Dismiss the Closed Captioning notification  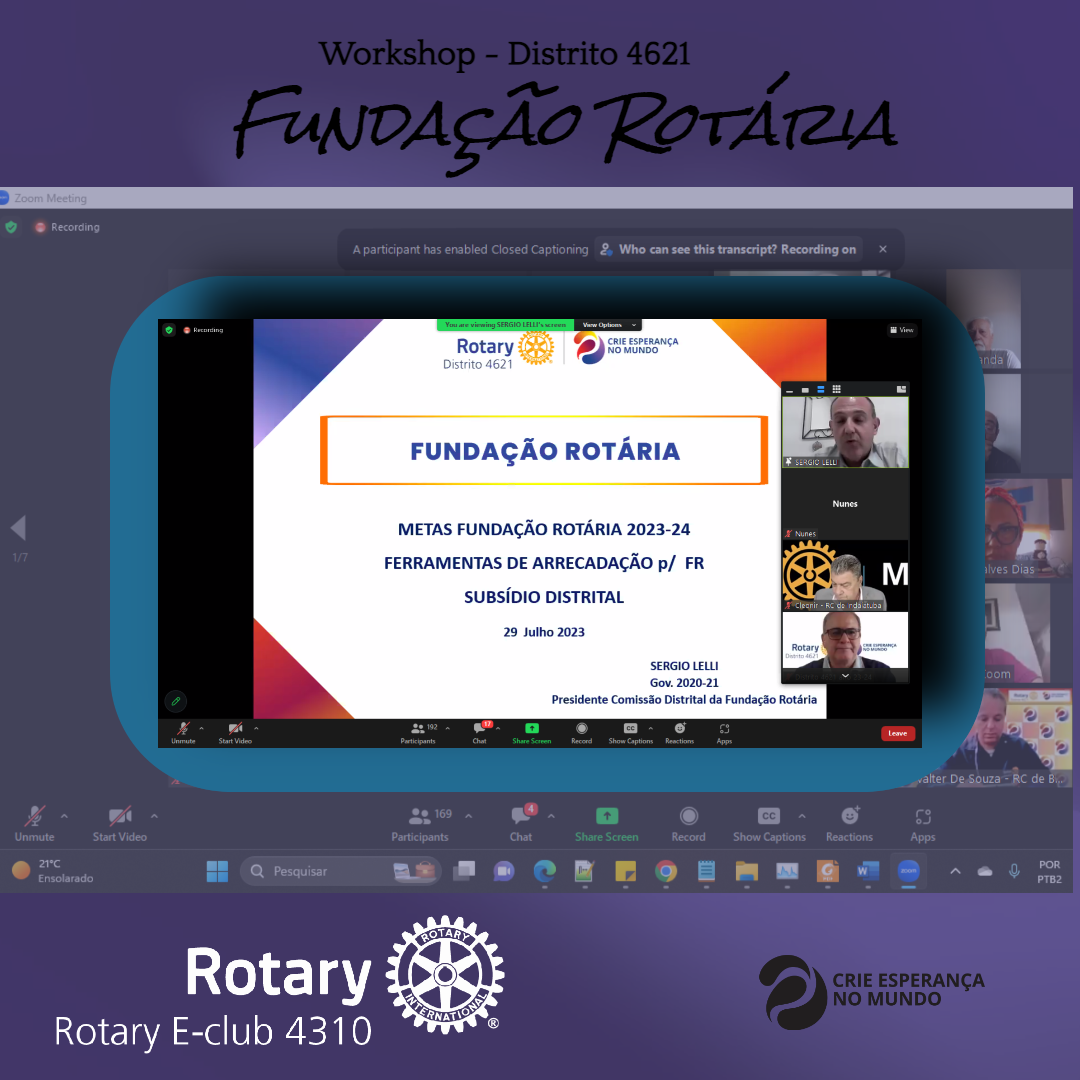pyautogui.click(x=882, y=249)
